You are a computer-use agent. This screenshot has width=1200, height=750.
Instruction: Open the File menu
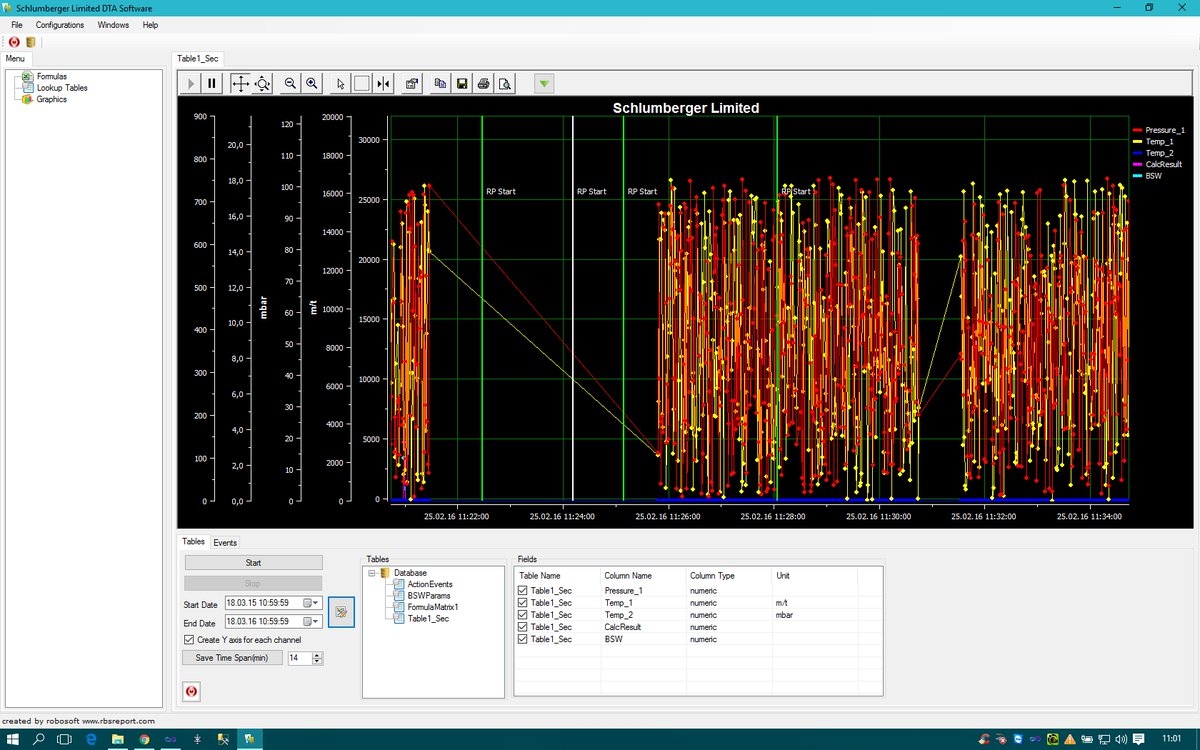(x=16, y=25)
